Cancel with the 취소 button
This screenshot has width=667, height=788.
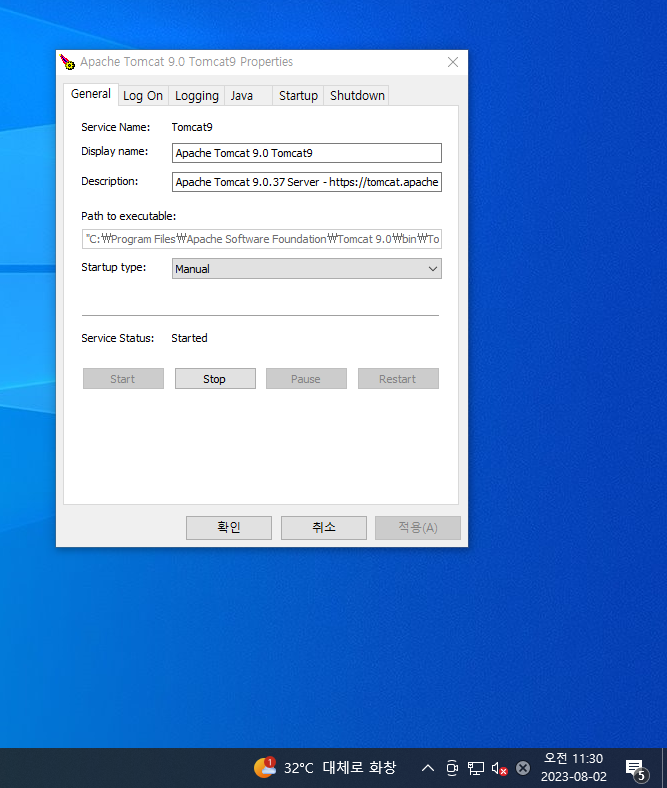coord(324,528)
